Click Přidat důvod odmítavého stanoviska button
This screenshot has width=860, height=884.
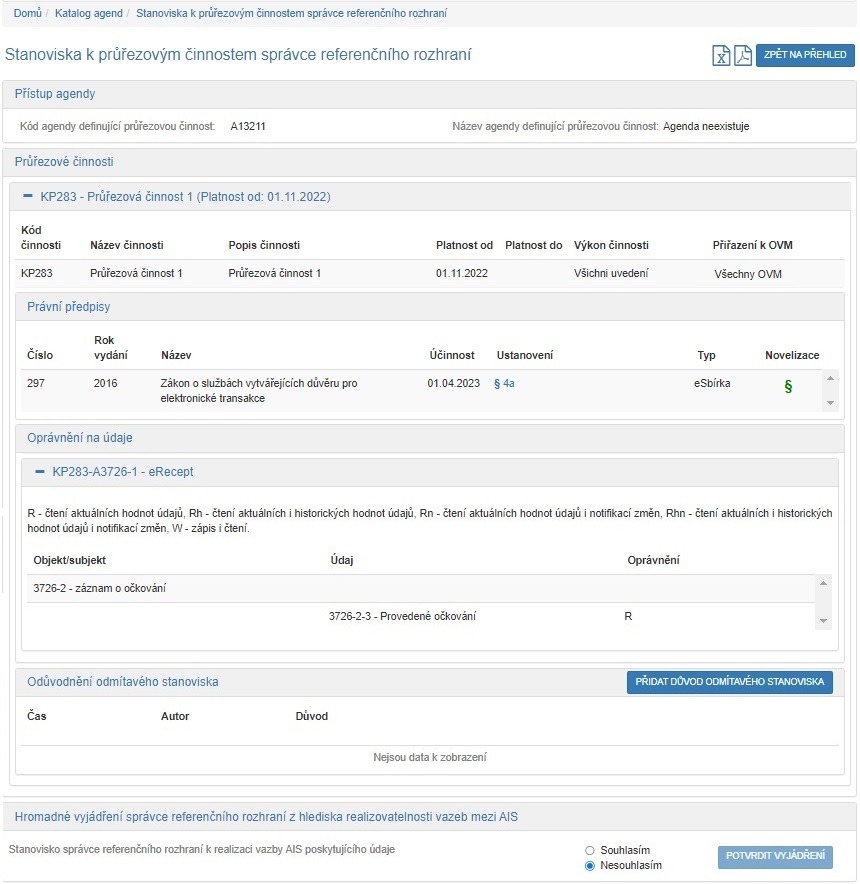(729, 682)
